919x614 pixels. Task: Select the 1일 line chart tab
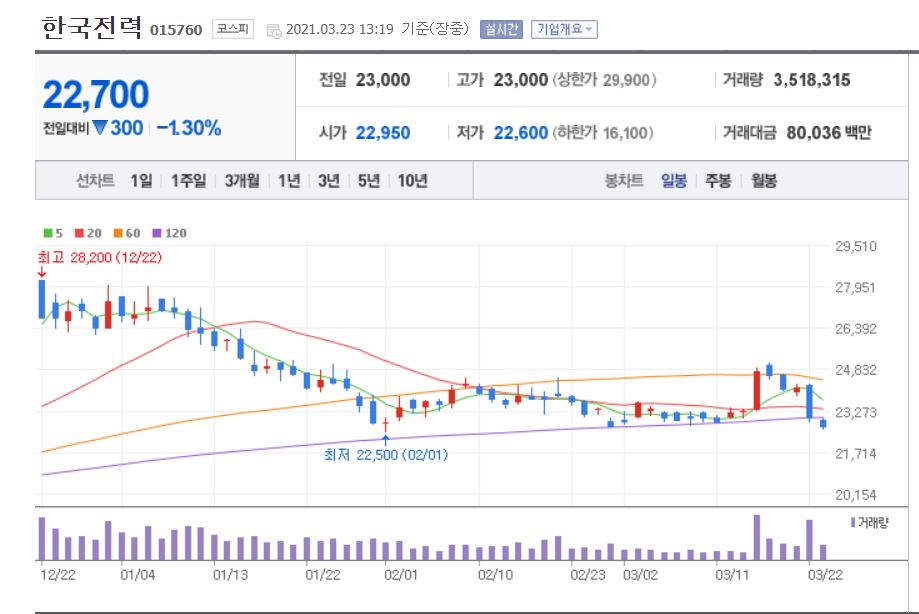pos(141,180)
